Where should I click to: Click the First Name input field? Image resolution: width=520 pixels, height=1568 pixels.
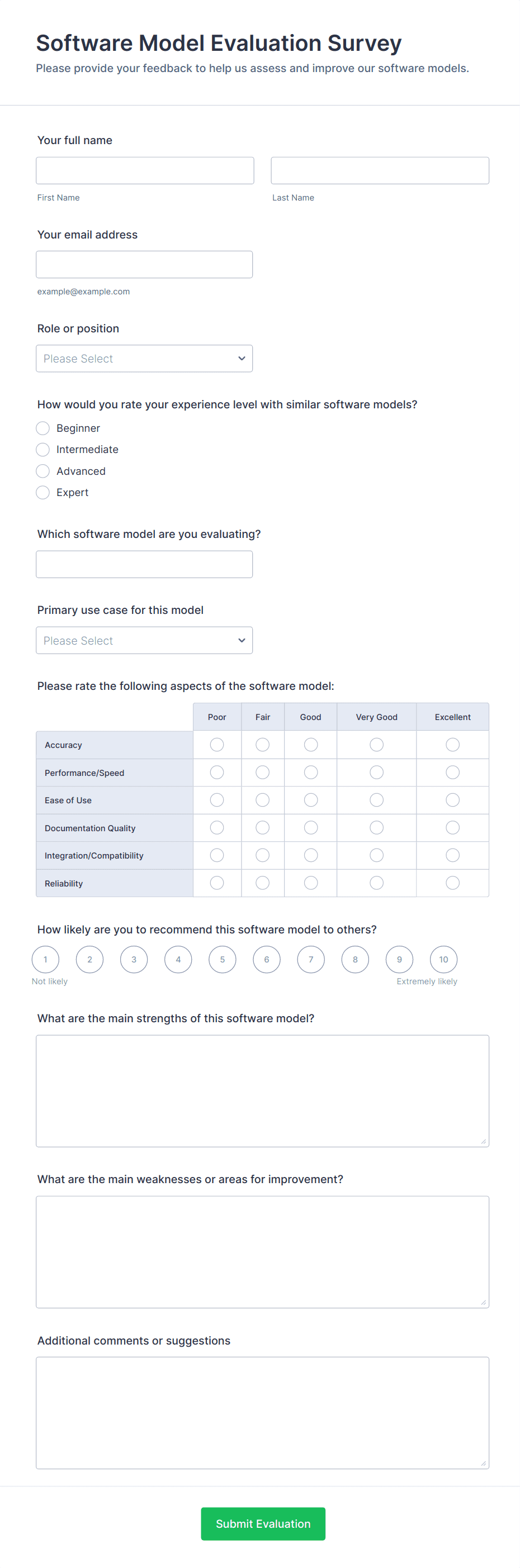[145, 170]
